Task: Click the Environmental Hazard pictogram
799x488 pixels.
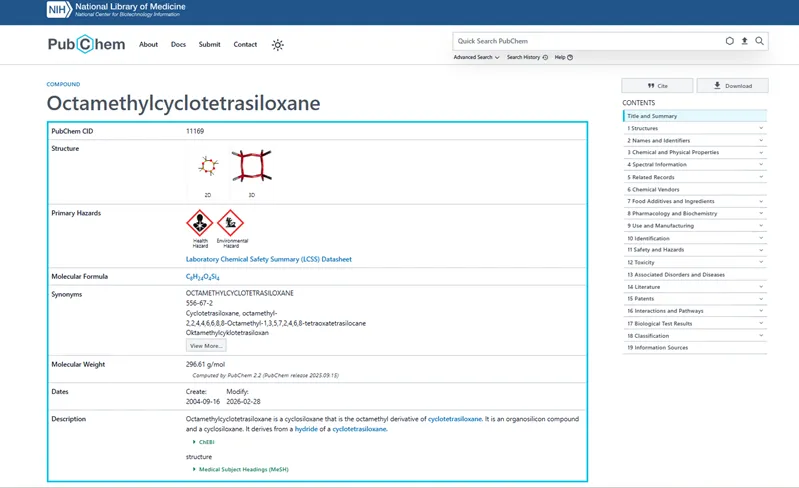Action: point(230,223)
